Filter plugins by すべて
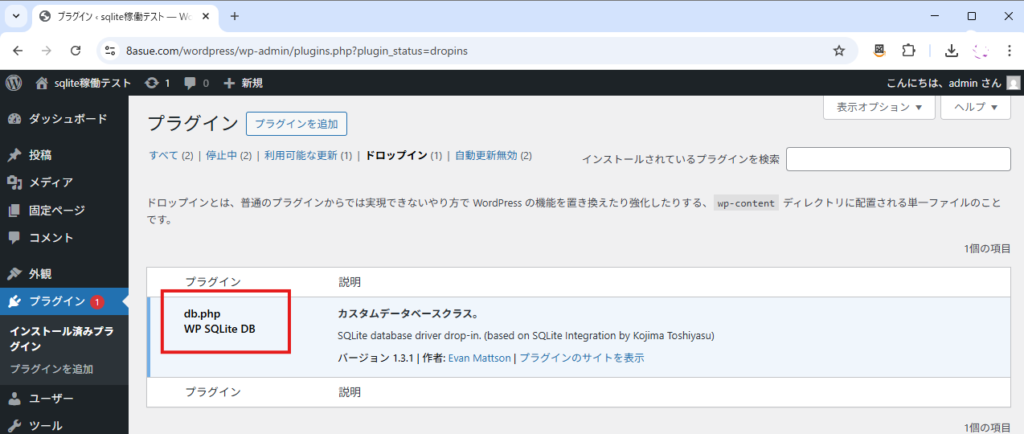Image resolution: width=1024 pixels, height=434 pixels. (x=163, y=155)
